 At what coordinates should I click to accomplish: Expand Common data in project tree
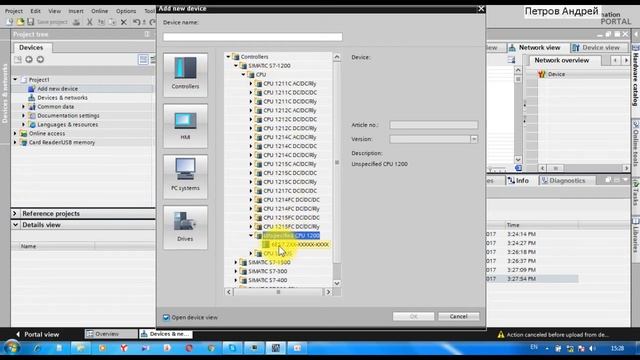[23, 107]
